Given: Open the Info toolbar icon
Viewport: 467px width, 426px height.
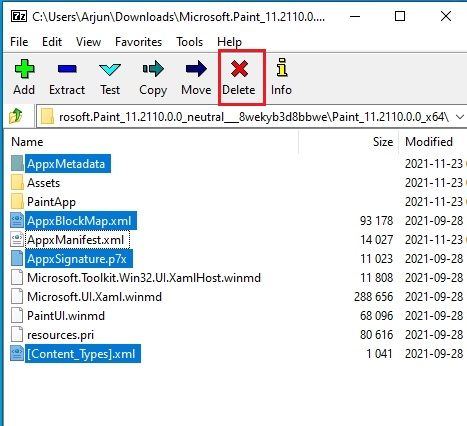Looking at the screenshot, I should (282, 68).
